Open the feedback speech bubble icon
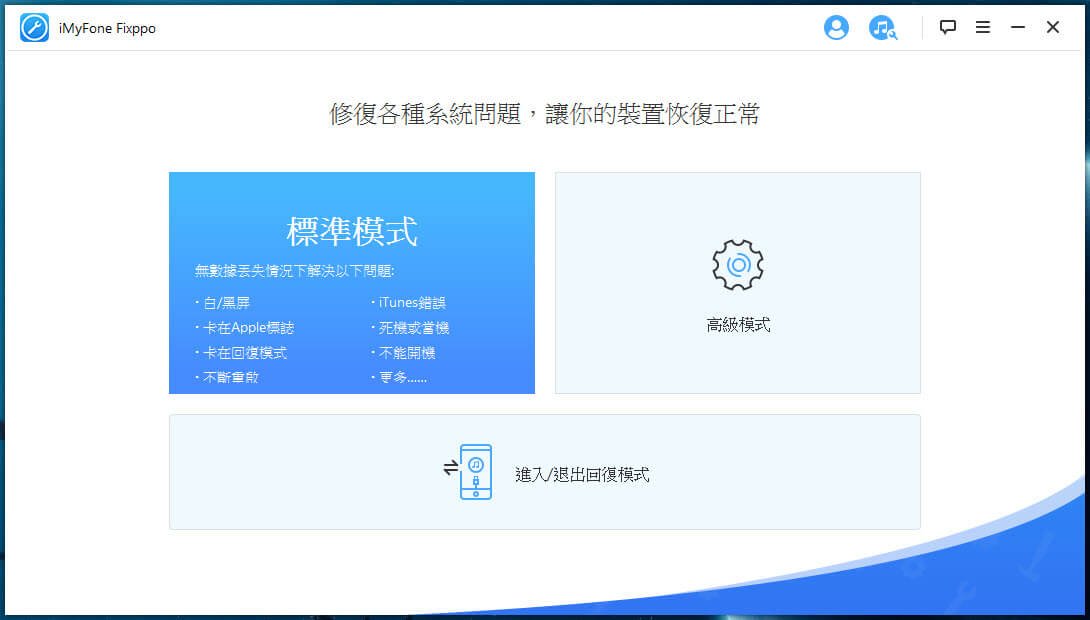 [948, 28]
